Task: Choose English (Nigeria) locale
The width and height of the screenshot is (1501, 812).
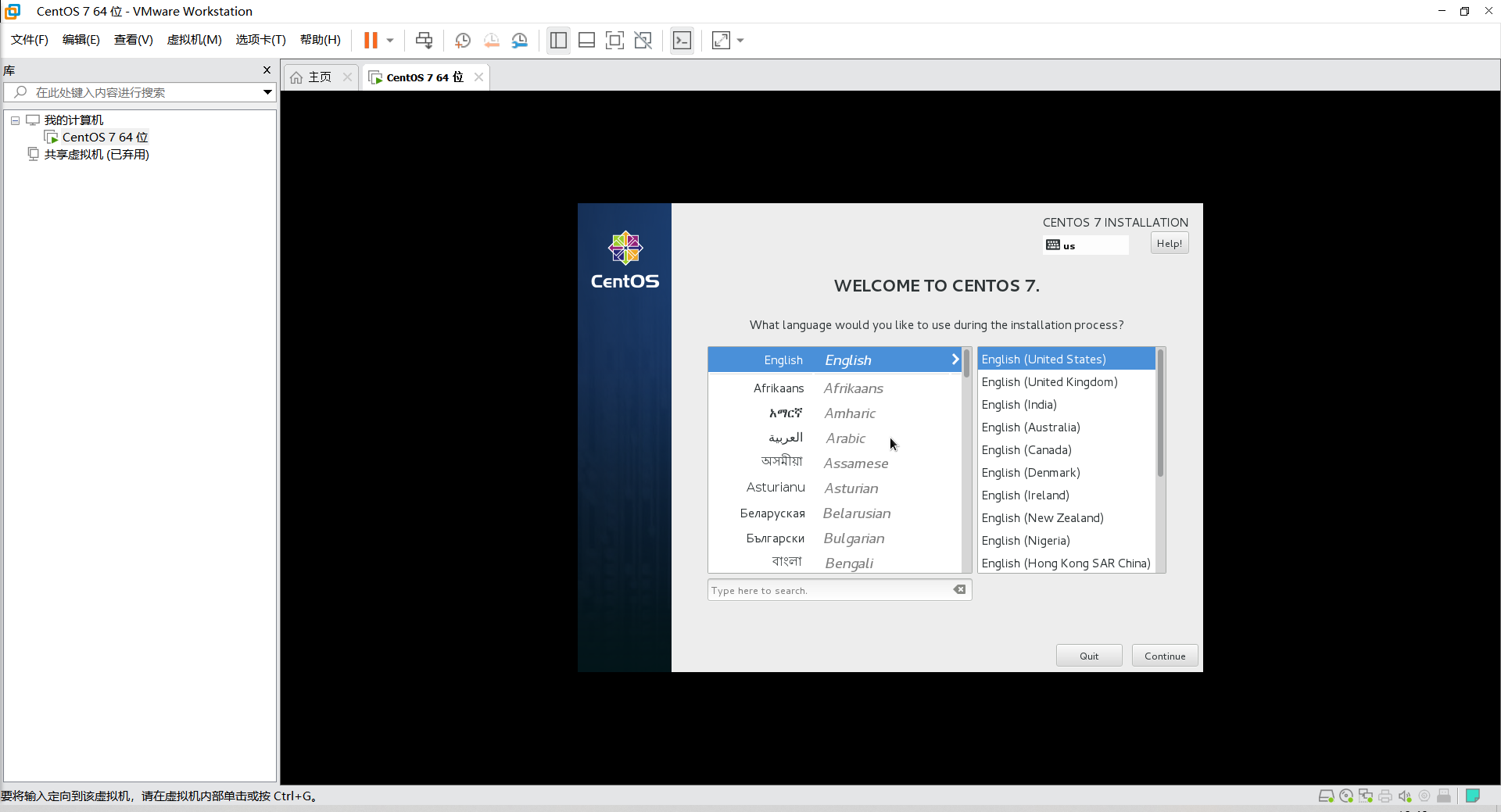Action: pyautogui.click(x=1066, y=541)
